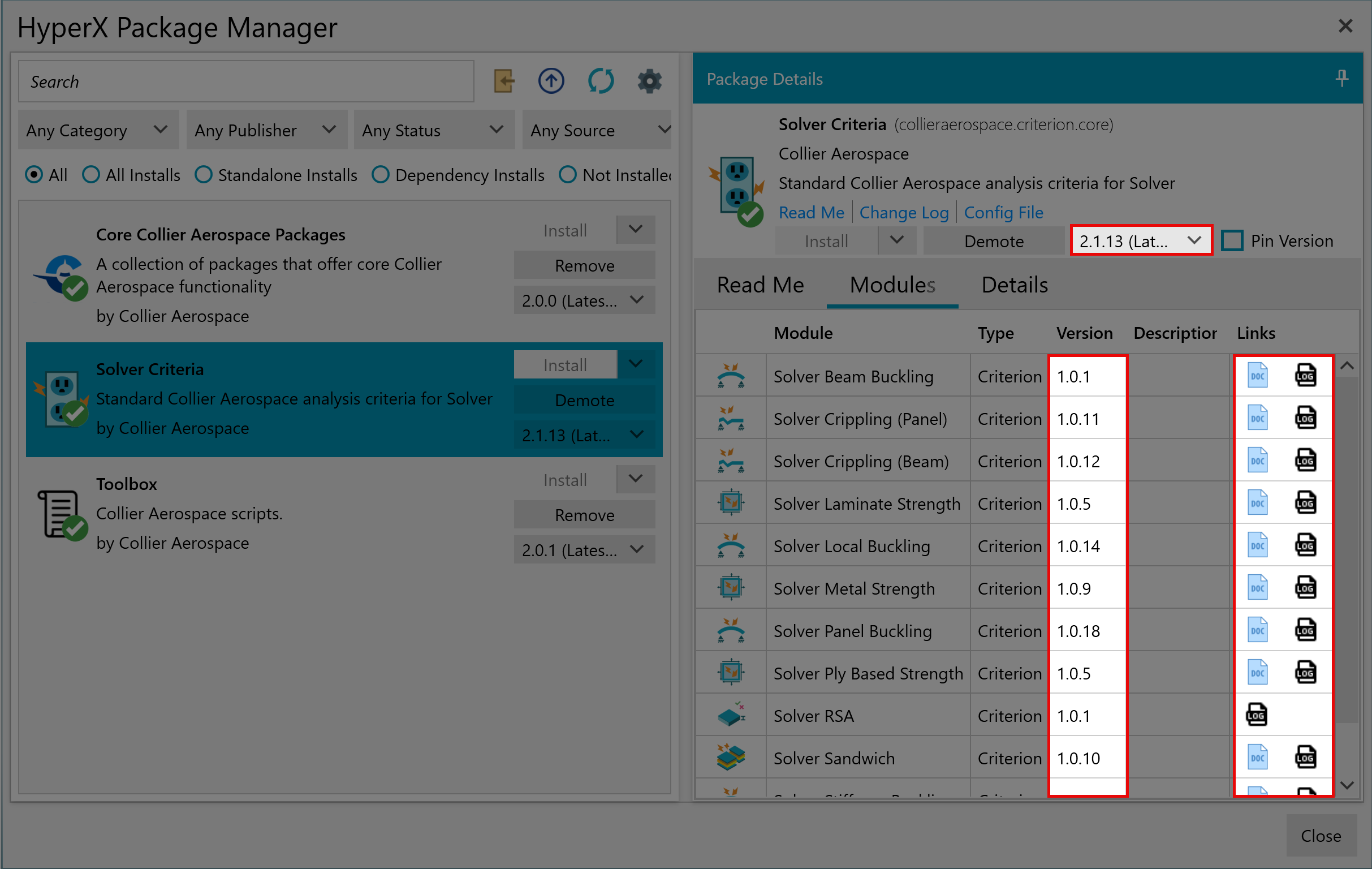Open LOG link for Solver Laminate Strength
Image resolution: width=1372 pixels, height=869 pixels.
pos(1305,503)
